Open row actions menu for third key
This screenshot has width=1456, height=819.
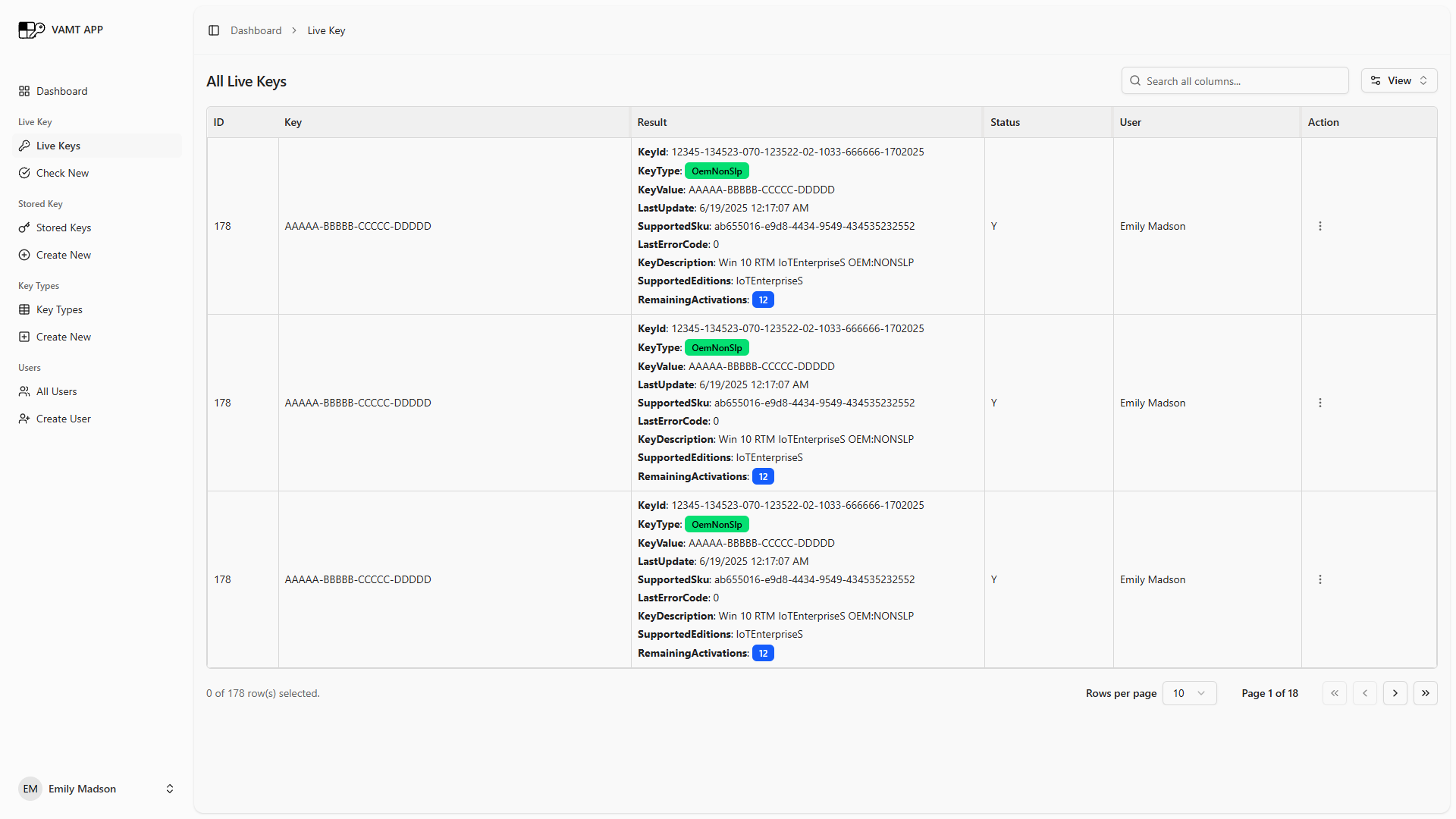[x=1319, y=579]
